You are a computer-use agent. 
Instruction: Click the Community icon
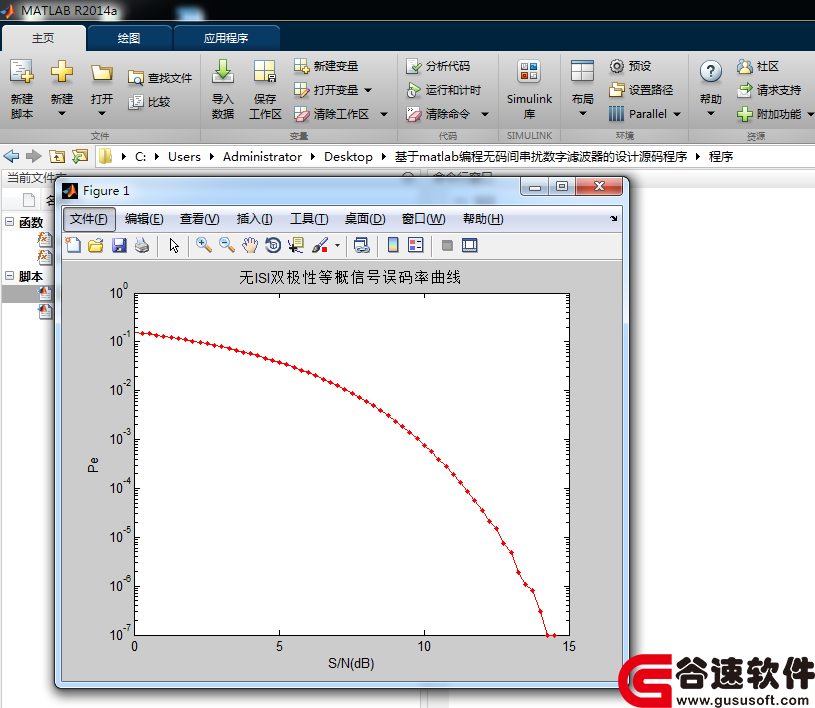pos(744,66)
